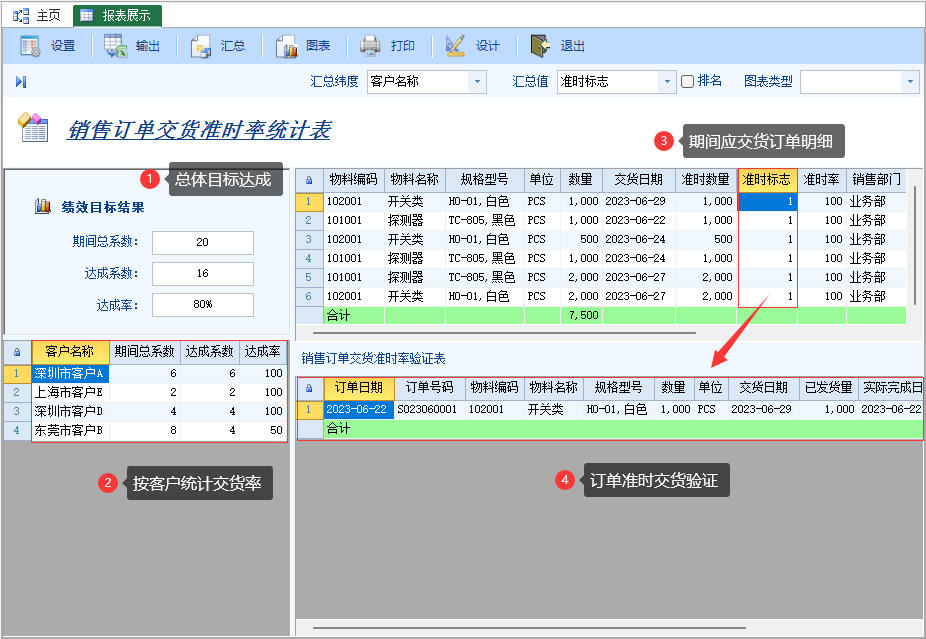Click the lock icon in the verification table header
The width and height of the screenshot is (926, 639).
(x=309, y=388)
